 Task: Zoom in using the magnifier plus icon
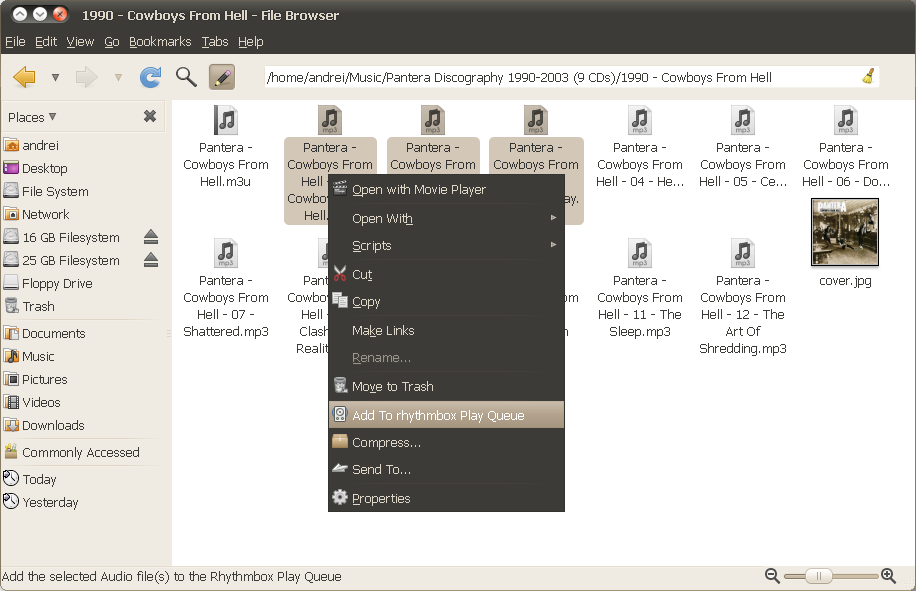click(x=888, y=576)
